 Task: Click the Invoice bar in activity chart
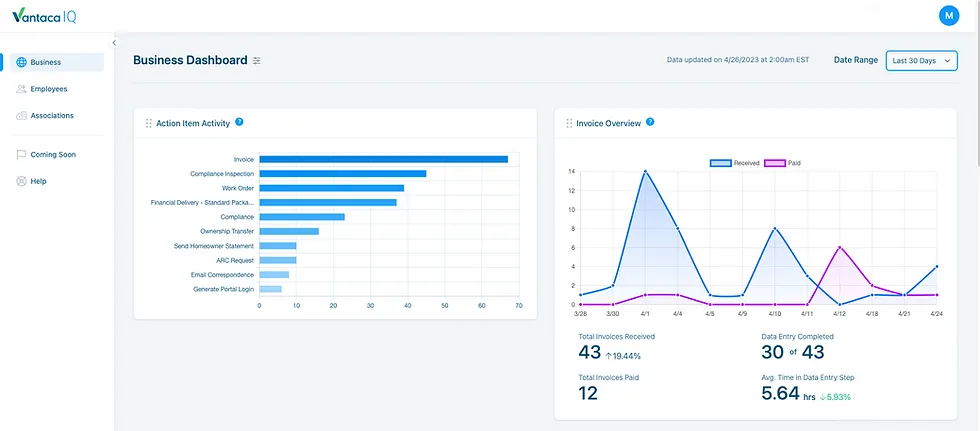tap(383, 159)
